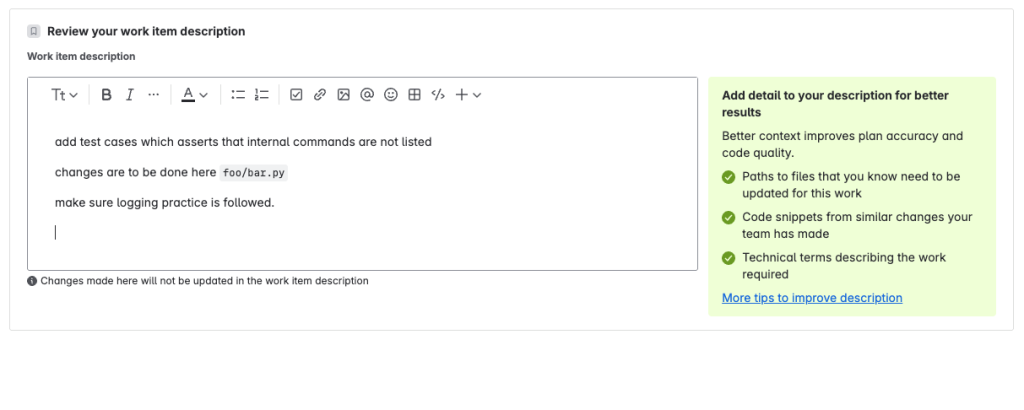Click the empty line in the description editor

coord(200,232)
